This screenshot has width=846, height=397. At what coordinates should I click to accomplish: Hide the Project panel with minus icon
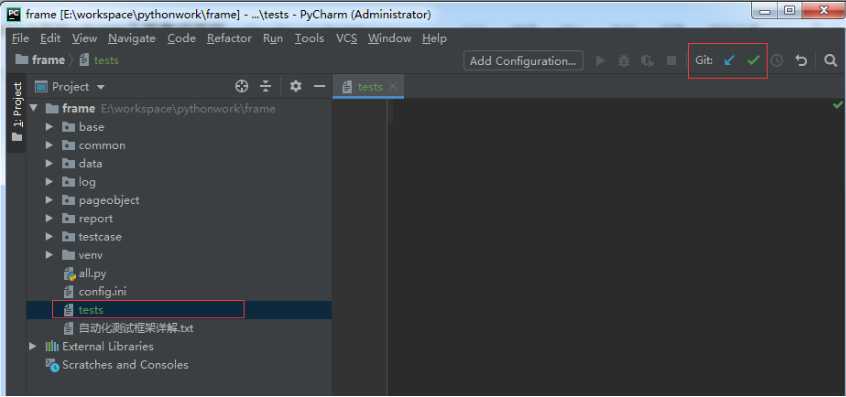[319, 86]
